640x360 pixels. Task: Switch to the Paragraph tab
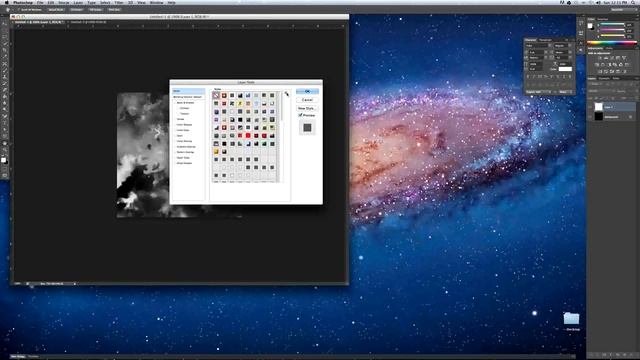(x=546, y=40)
